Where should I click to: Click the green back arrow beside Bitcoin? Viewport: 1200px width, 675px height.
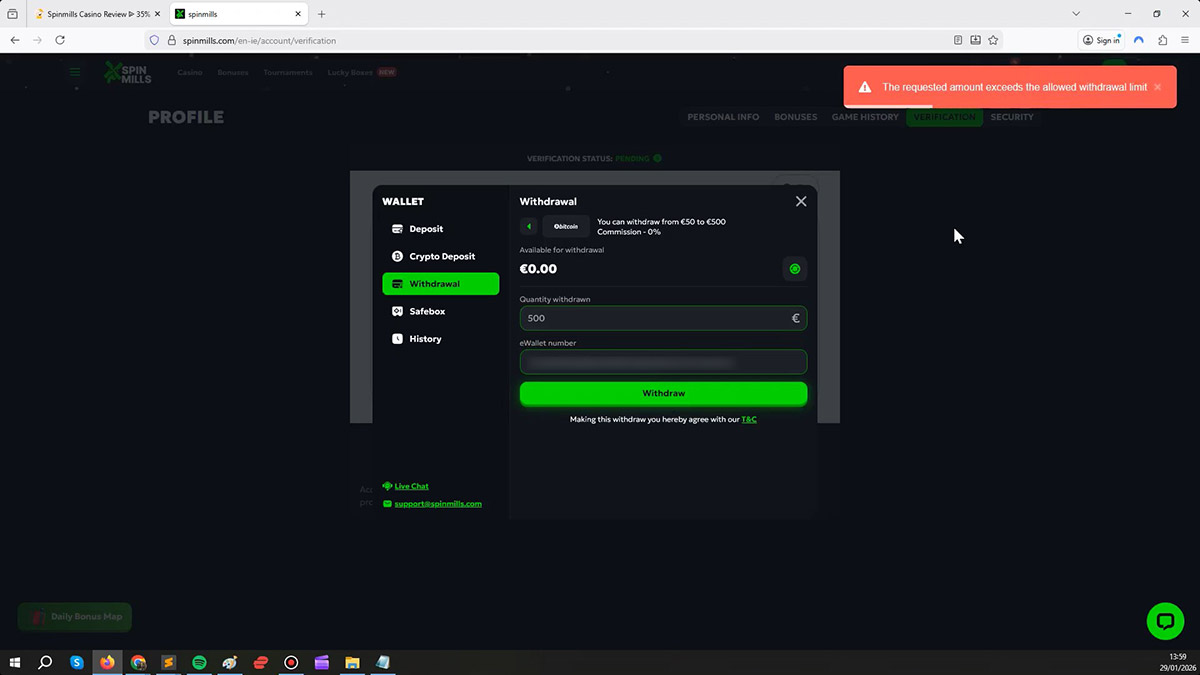529,226
